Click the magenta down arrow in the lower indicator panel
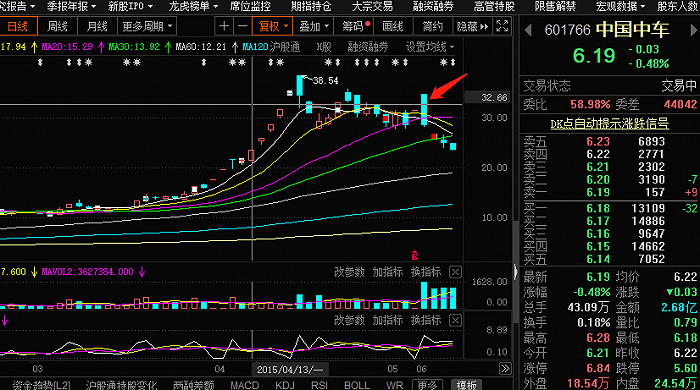 point(5,320)
